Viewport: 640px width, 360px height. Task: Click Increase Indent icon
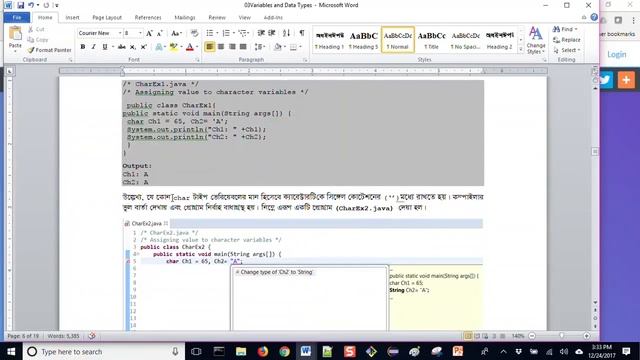(272, 33)
